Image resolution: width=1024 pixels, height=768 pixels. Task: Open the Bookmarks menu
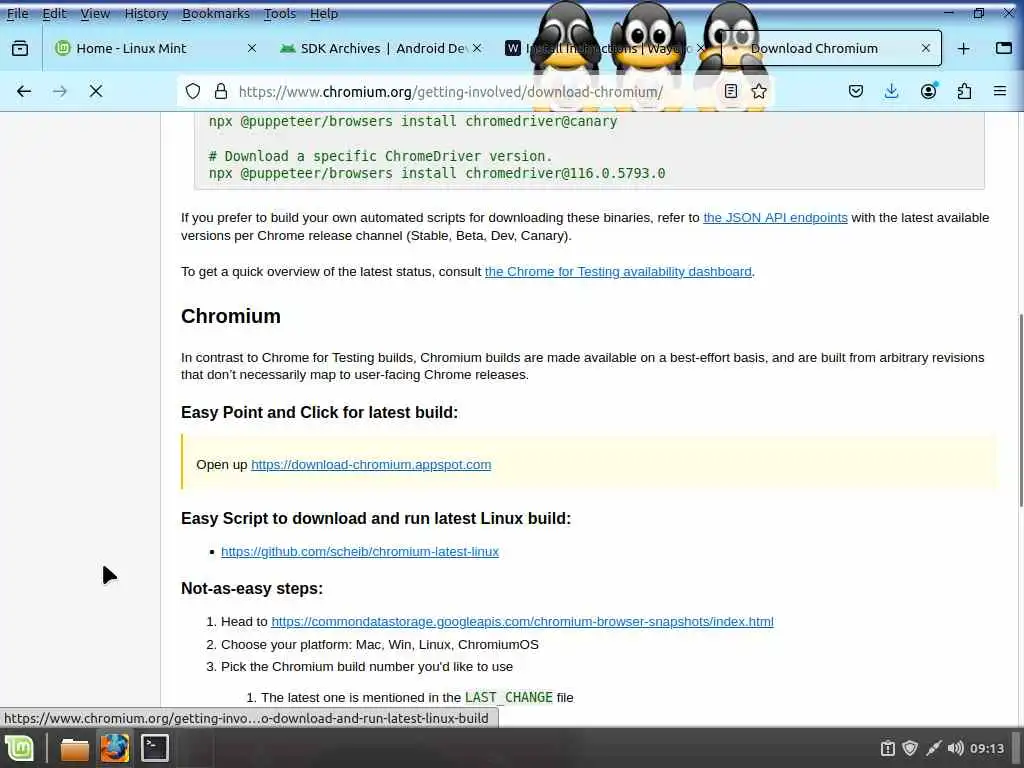pyautogui.click(x=216, y=14)
